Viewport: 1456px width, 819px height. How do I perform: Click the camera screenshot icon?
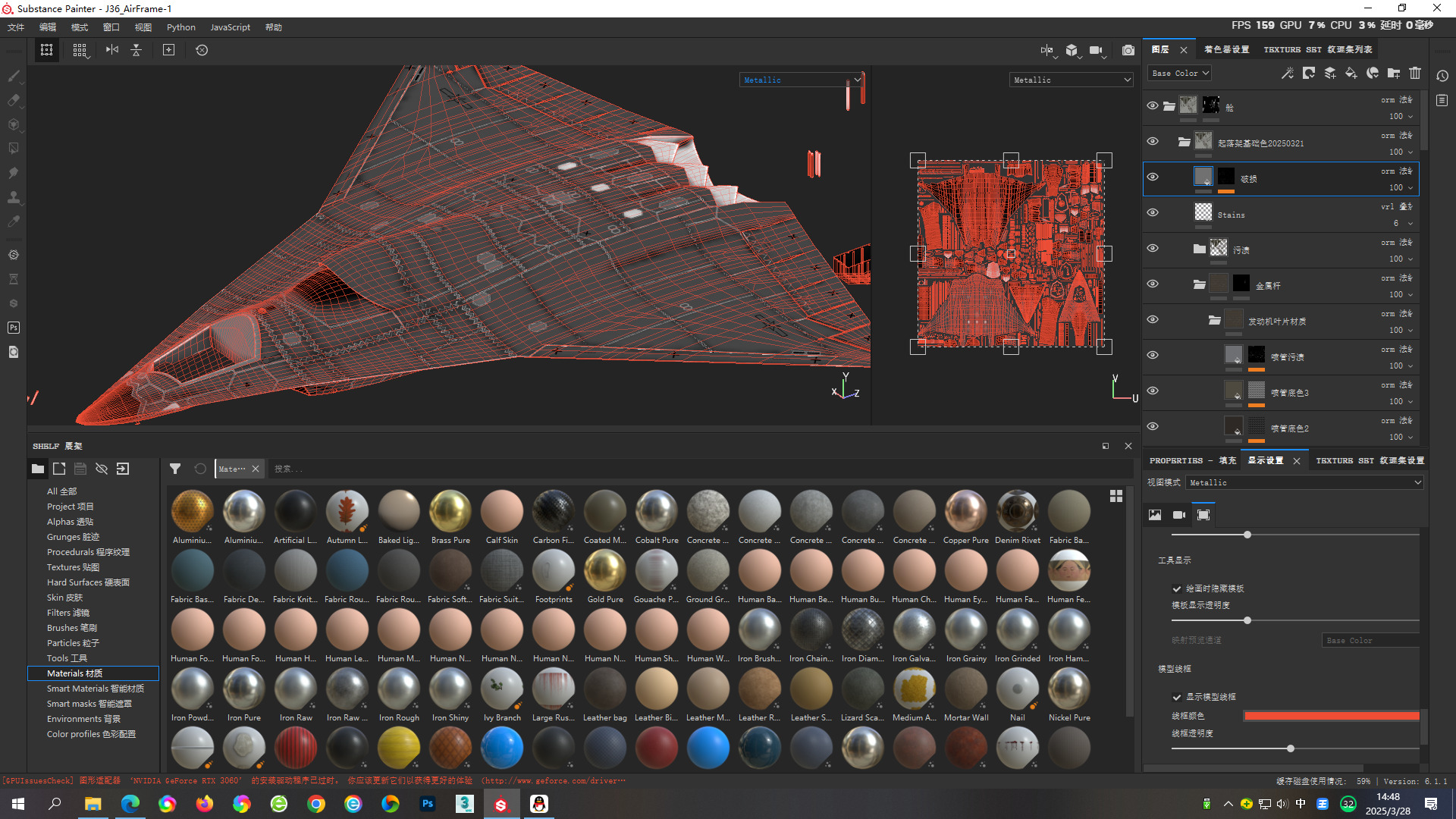tap(1128, 50)
